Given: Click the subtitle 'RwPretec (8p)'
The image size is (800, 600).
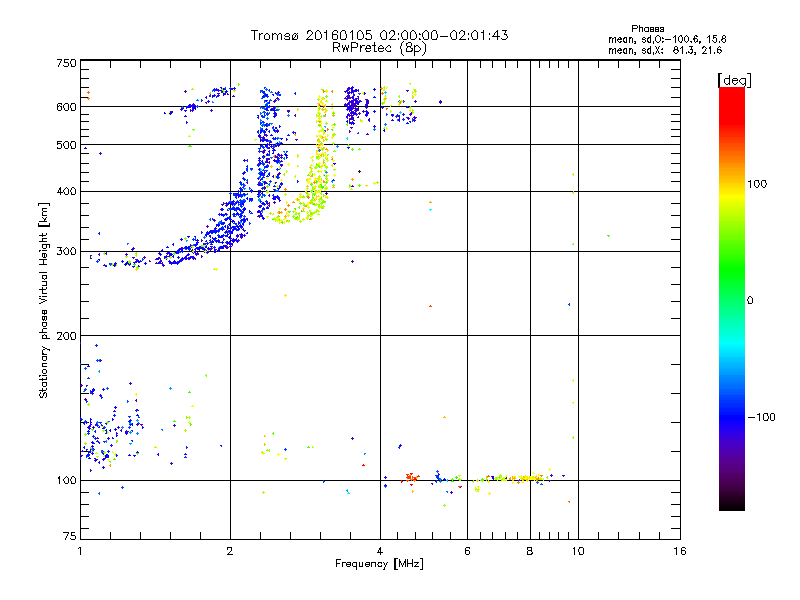Looking at the screenshot, I should 379,48.
